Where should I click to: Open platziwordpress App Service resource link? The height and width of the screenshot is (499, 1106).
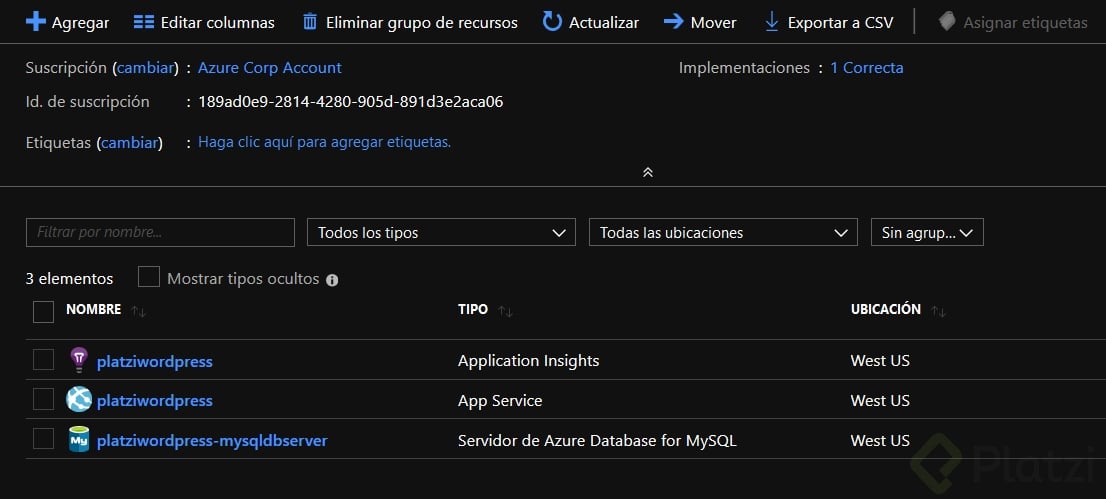154,401
